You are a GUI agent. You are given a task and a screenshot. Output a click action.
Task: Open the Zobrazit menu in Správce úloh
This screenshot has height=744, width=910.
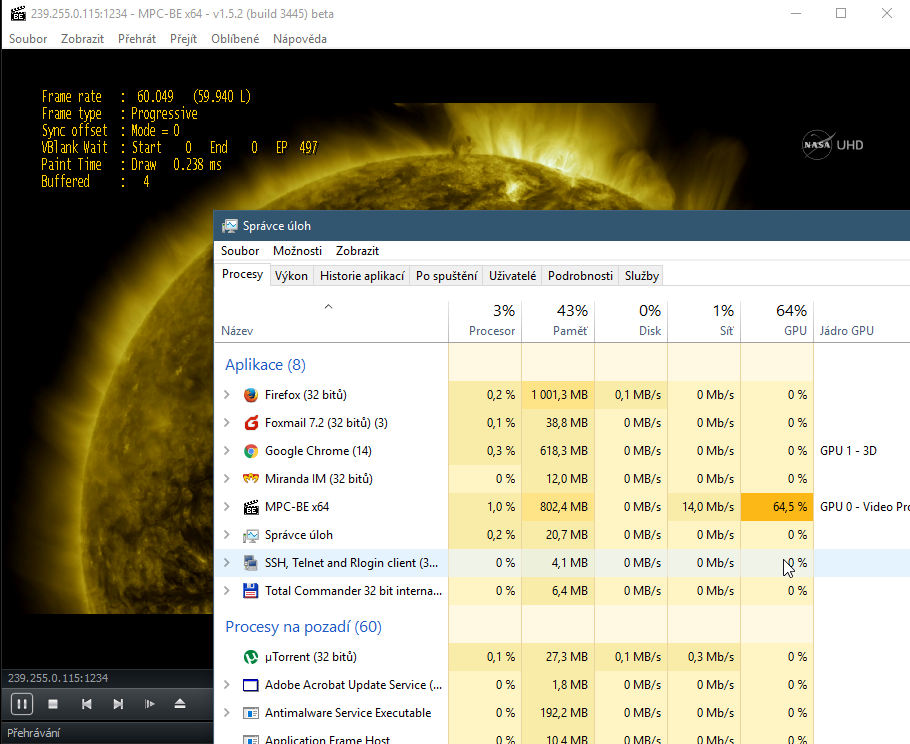point(358,251)
